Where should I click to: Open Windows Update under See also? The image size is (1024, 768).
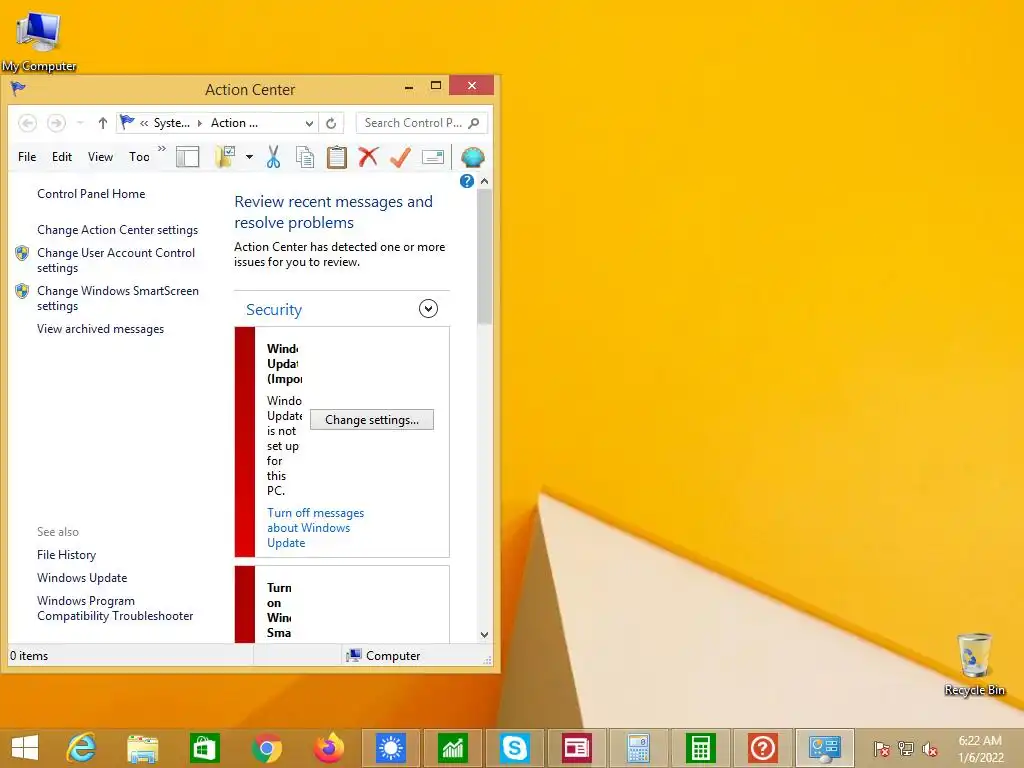82,578
